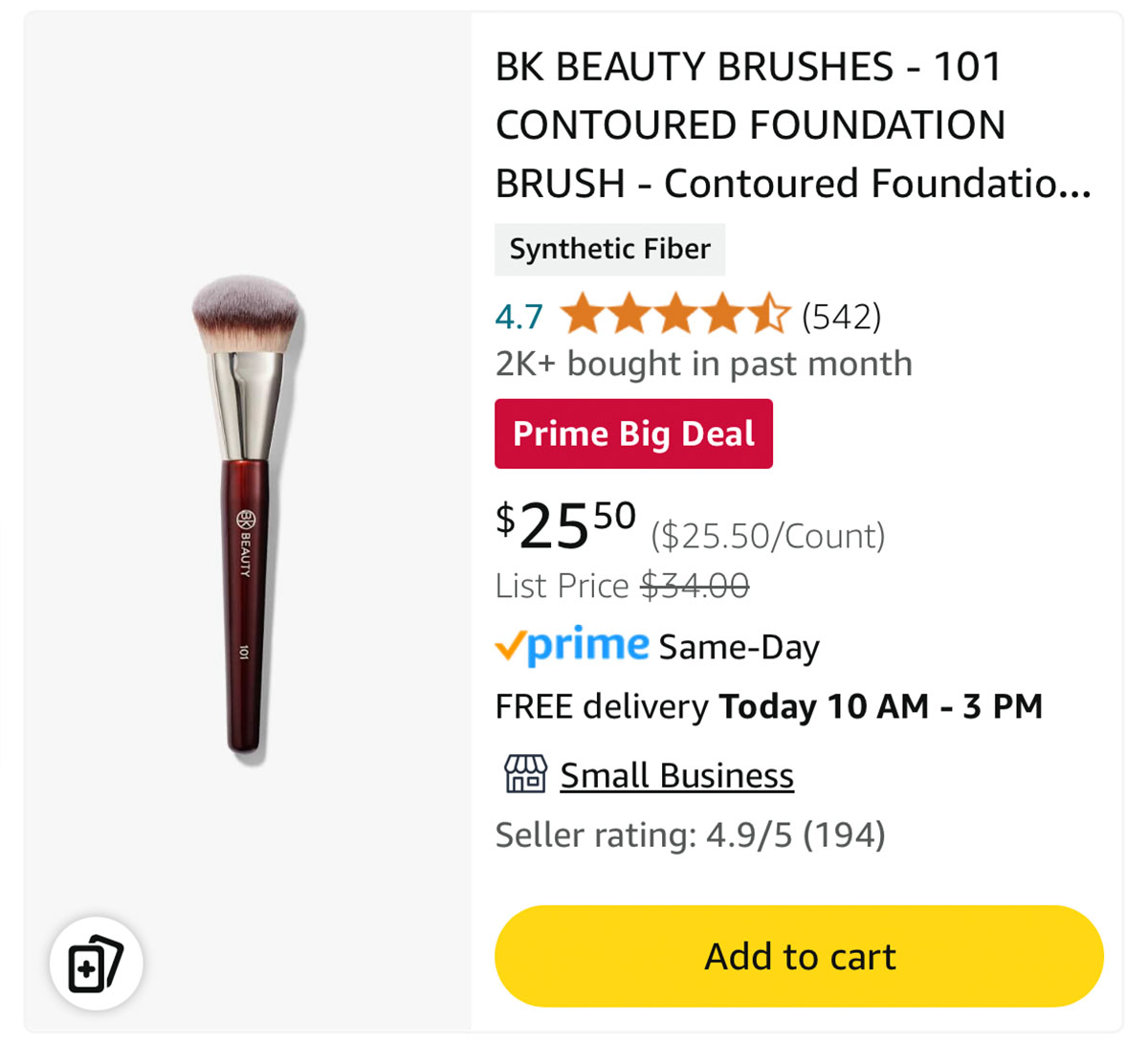Viewport: 1148px width, 1044px height.
Task: Click the Small Business storefront icon
Action: 525,774
